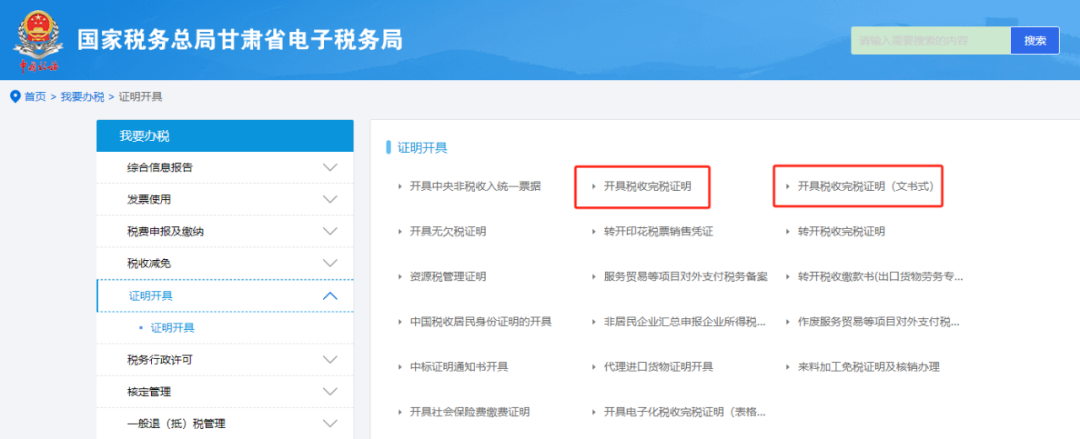This screenshot has width=1080, height=439.
Task: Click the 证明开具 section heading
Action: (422, 147)
